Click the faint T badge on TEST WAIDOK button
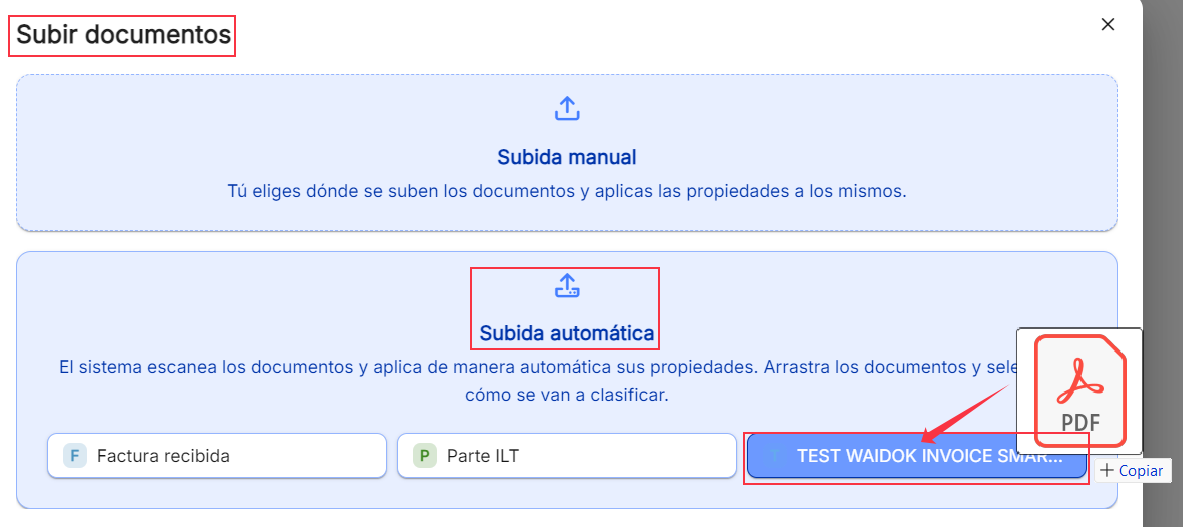The image size is (1183, 527). pos(774,456)
